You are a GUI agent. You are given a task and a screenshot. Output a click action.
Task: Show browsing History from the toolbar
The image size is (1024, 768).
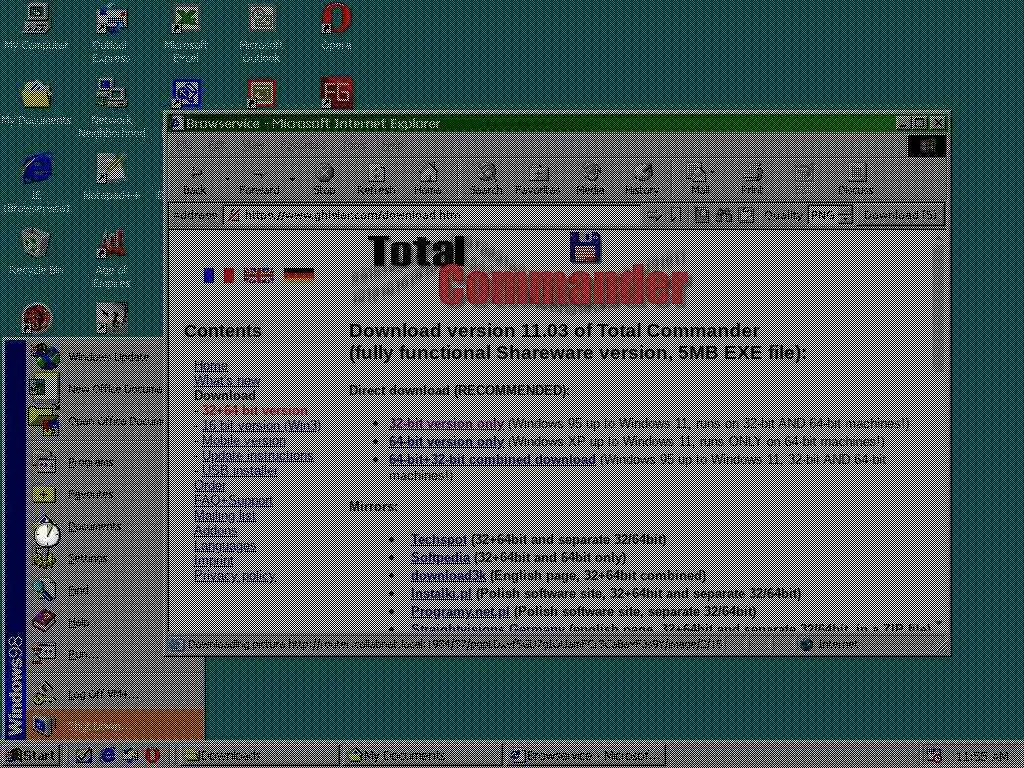point(642,180)
